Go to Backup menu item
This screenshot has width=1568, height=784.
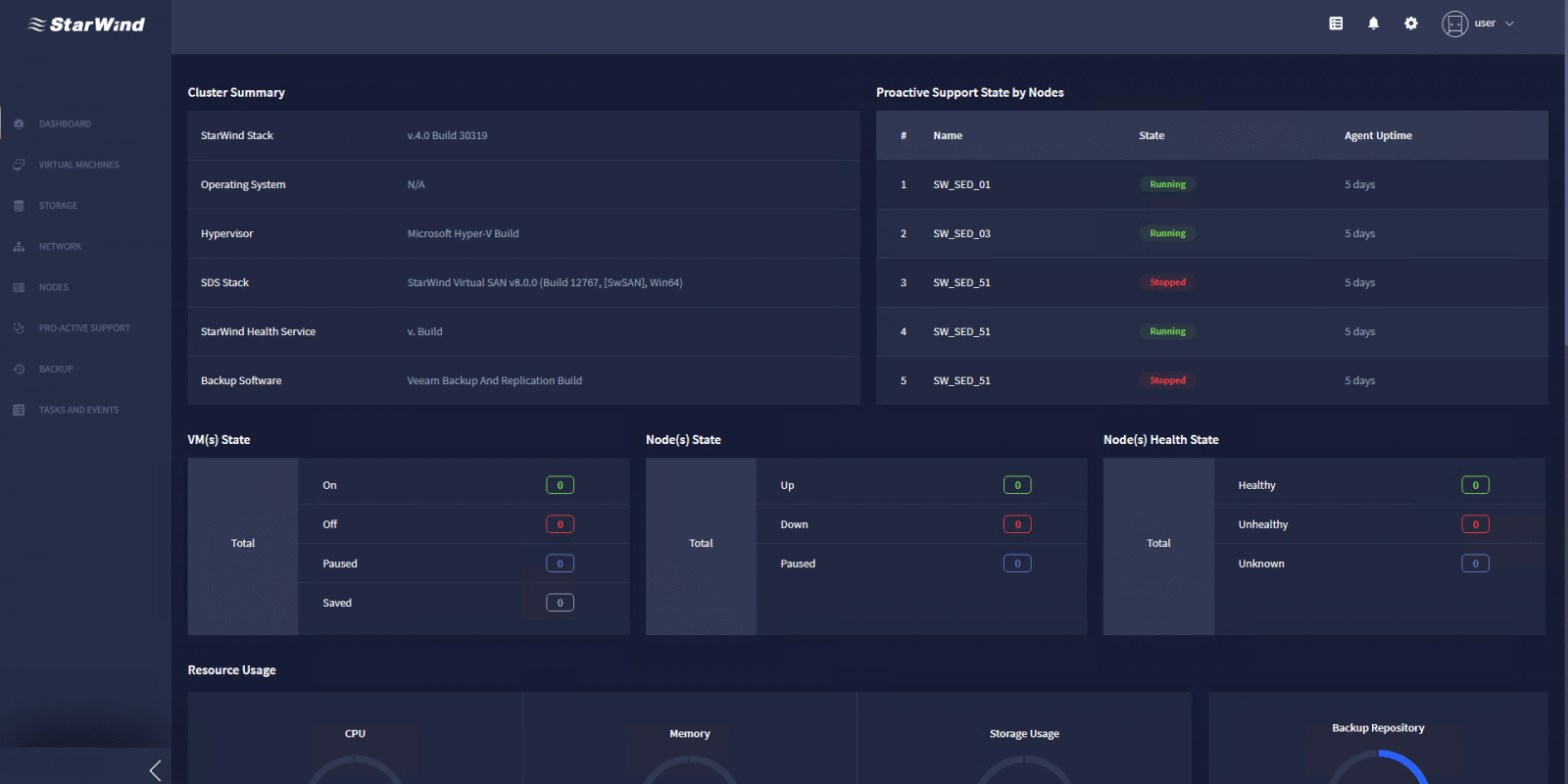click(x=56, y=369)
